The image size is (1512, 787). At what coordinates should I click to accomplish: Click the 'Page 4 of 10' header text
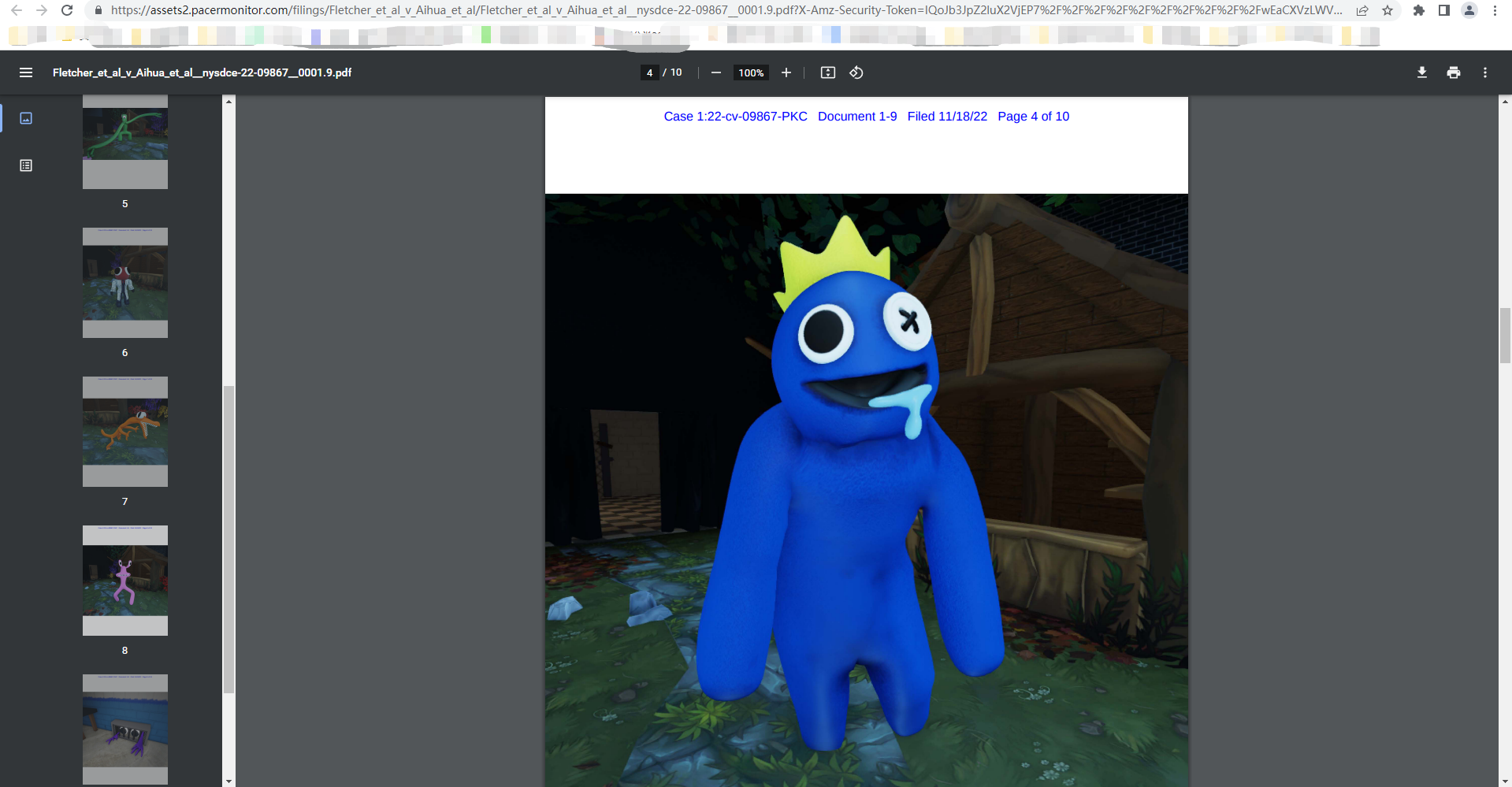[x=1034, y=117]
